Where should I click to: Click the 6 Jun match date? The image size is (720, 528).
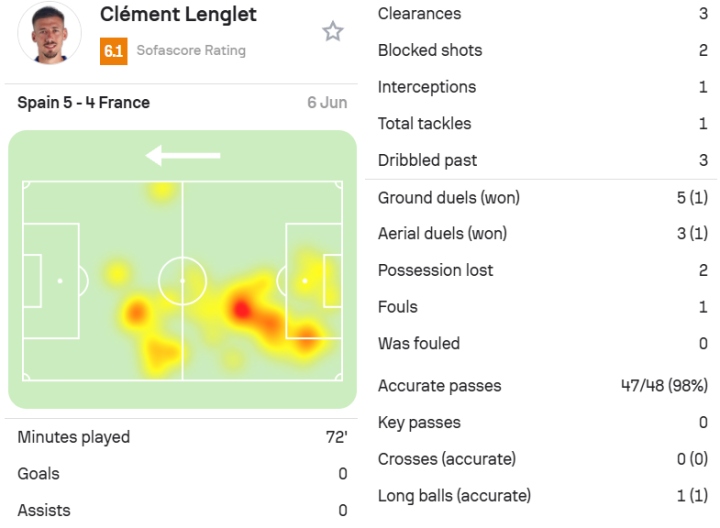327,103
